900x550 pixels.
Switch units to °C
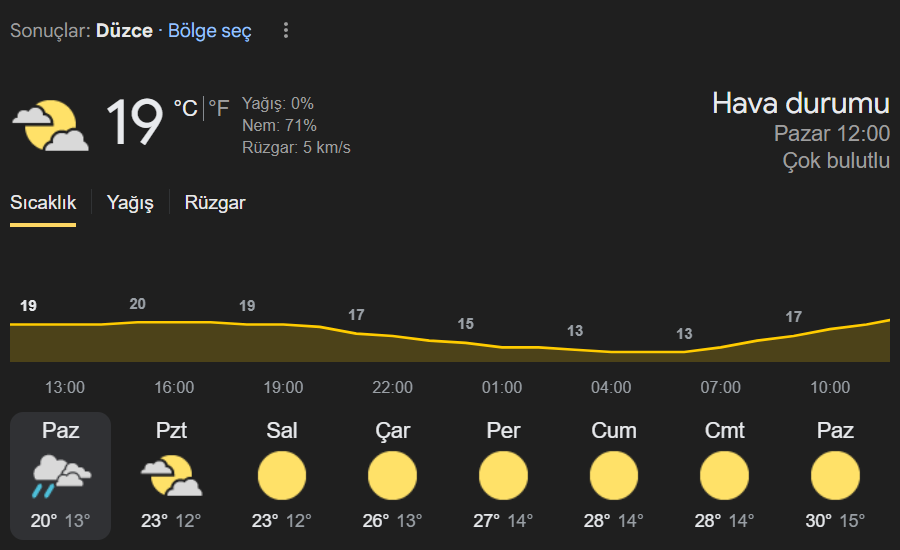coord(185,108)
